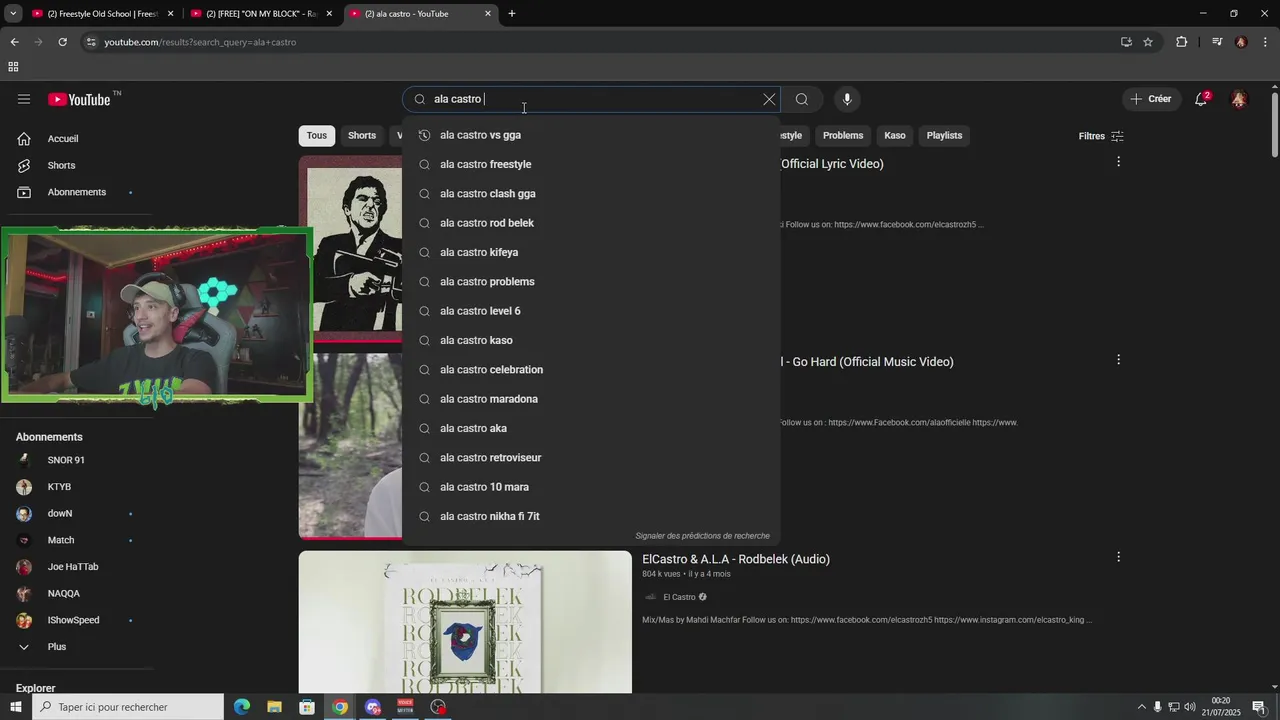The width and height of the screenshot is (1280, 720).
Task: Choose suggestion ala castro kaso
Action: pos(591,340)
